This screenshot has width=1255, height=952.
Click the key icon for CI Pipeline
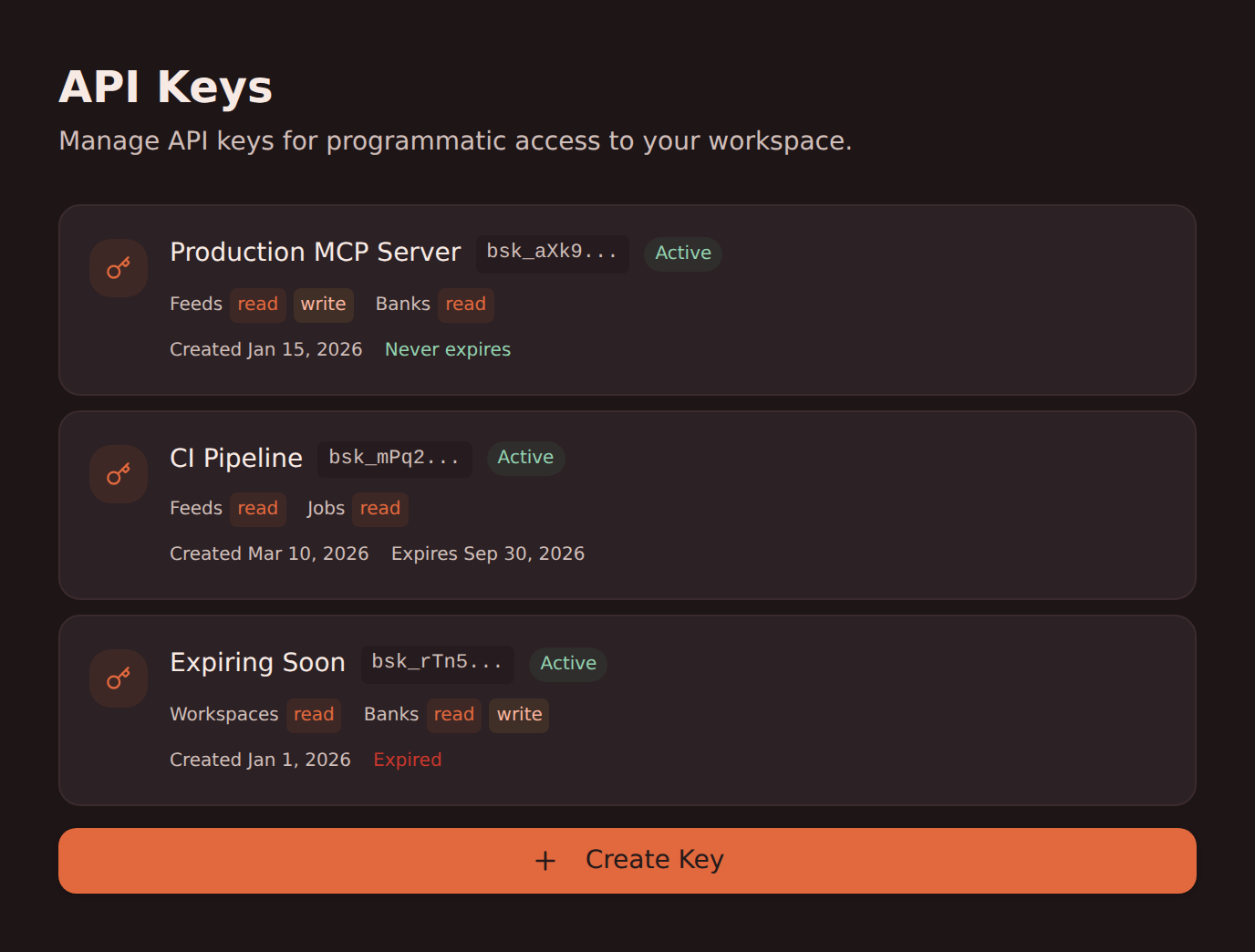point(119,474)
